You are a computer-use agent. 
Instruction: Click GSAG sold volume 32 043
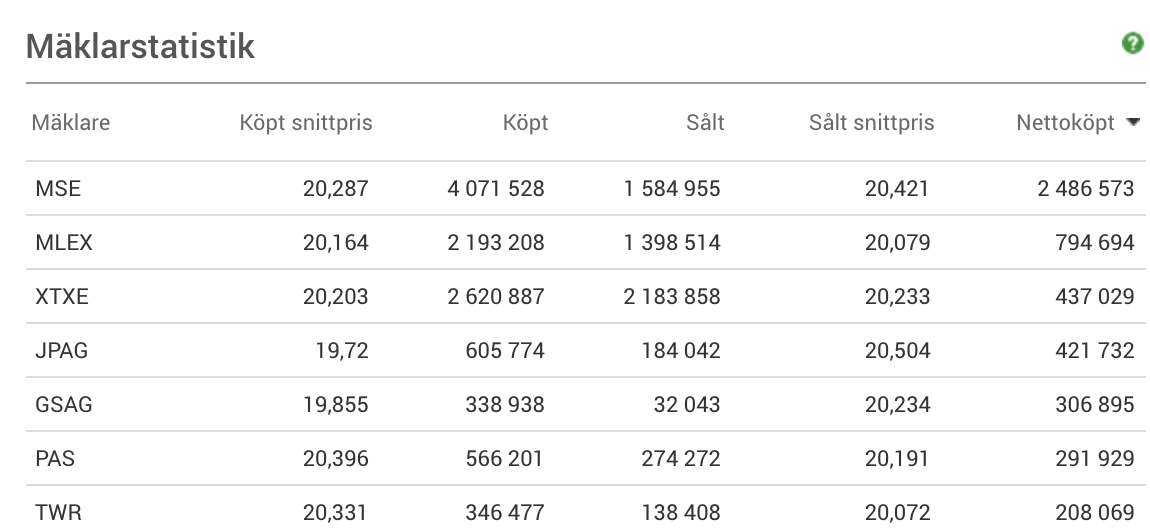point(686,404)
